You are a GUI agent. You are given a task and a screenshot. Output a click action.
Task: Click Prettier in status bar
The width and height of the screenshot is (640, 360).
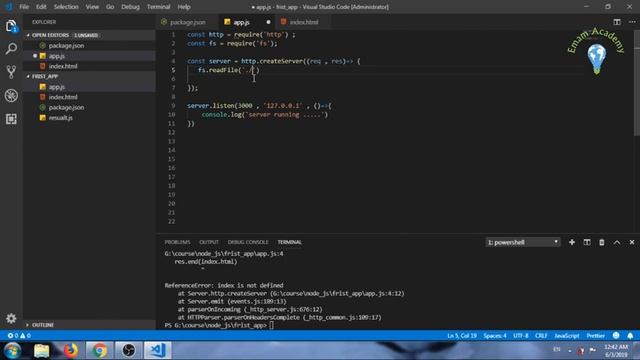pos(596,336)
